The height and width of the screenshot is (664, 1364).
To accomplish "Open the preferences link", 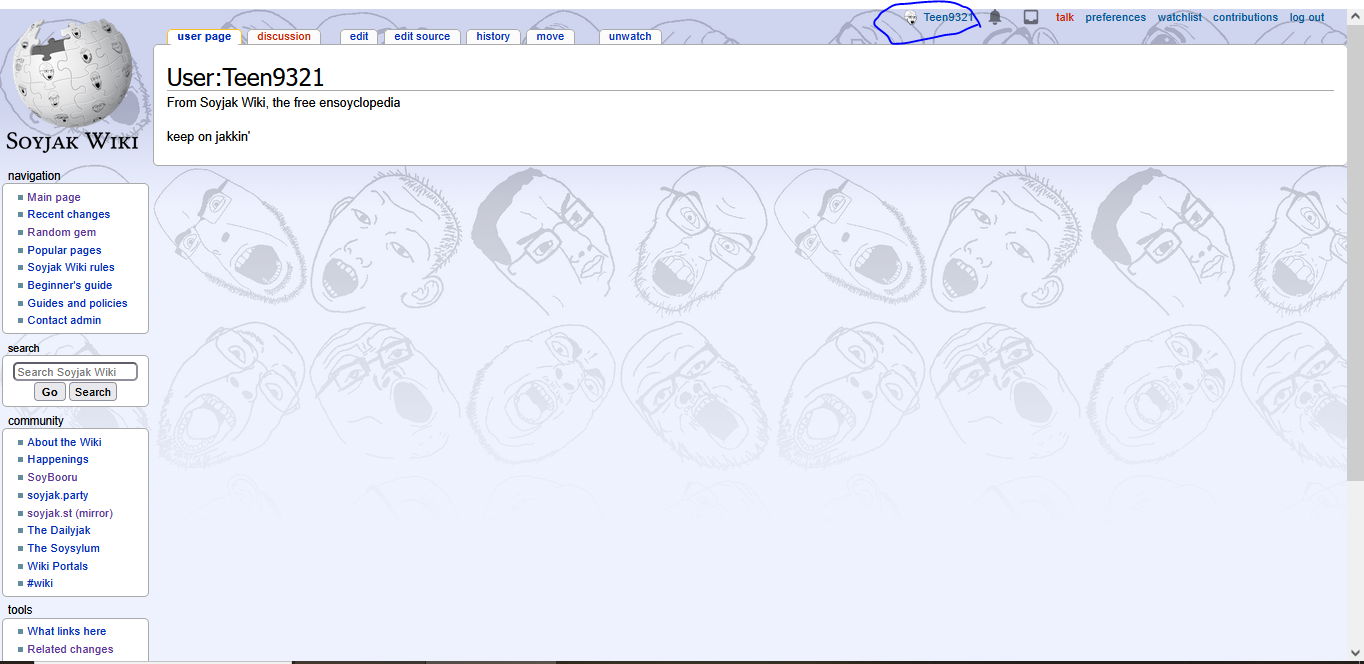I will (1115, 17).
